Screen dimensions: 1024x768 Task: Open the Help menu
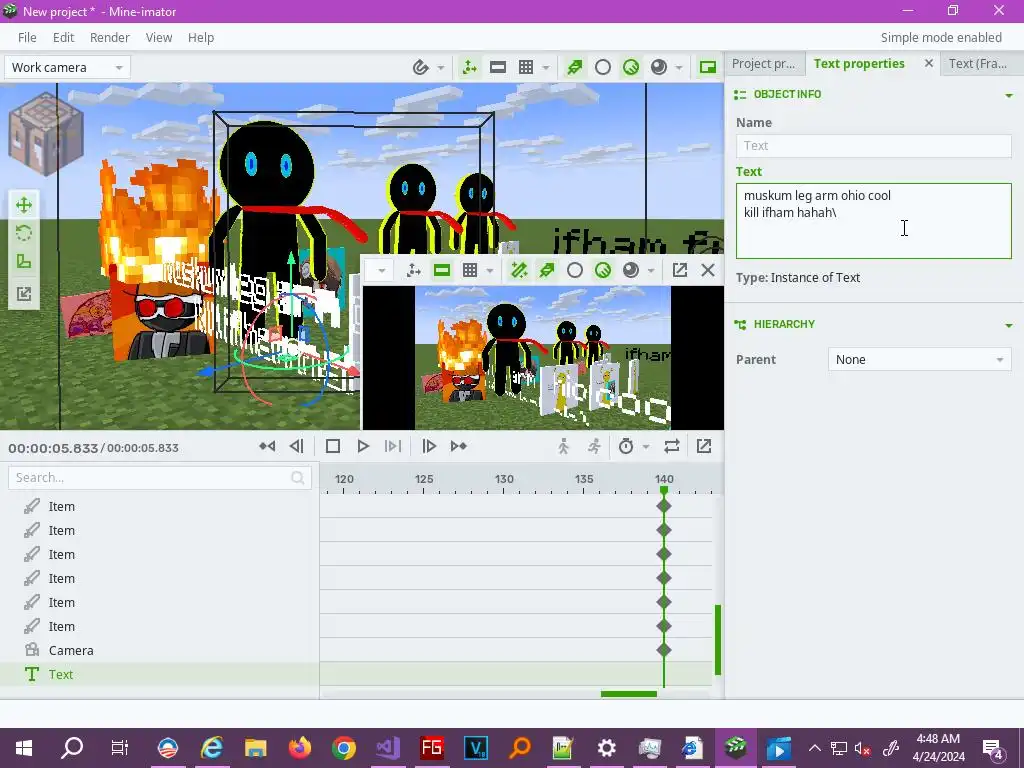point(201,37)
